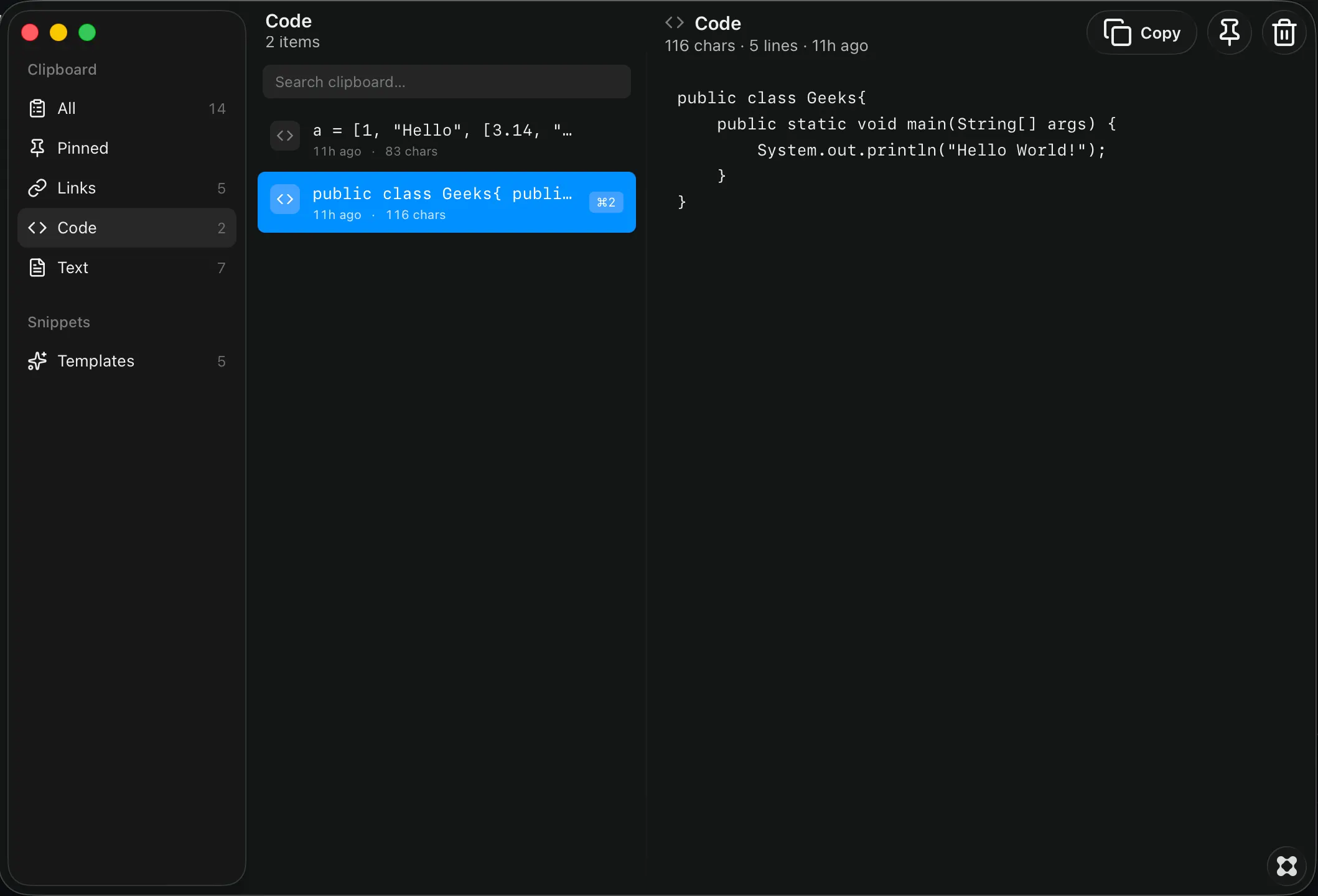Click code icon of the 83 chars clip
Screen dimensions: 1318x896
285,136
